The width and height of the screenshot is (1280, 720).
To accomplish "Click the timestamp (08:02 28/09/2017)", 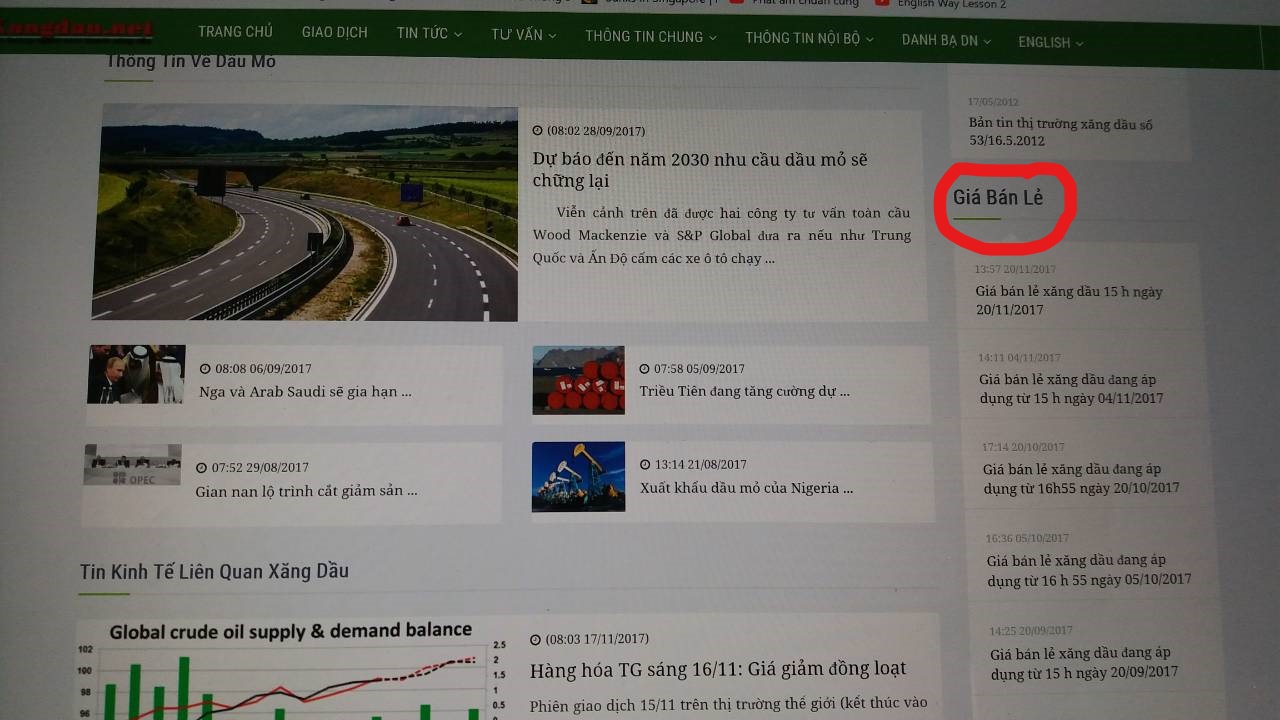I will [x=596, y=131].
